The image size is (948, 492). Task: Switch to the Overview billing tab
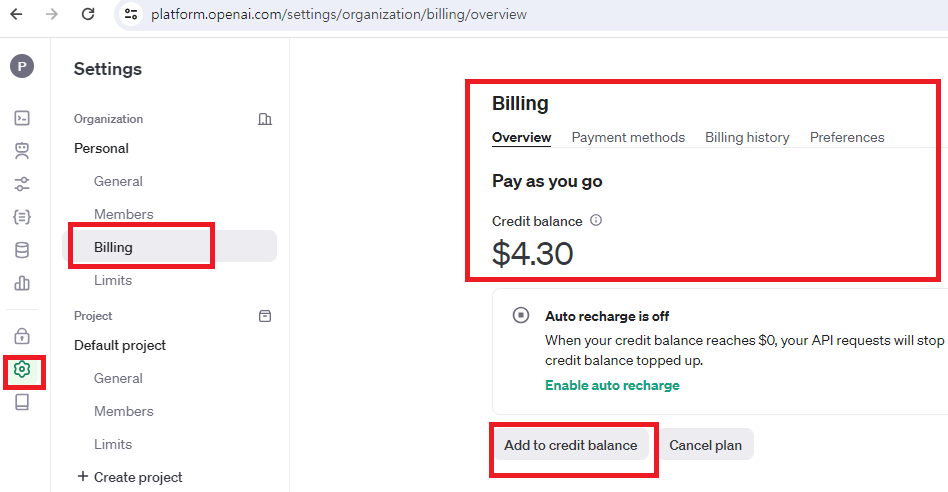pyautogui.click(x=521, y=137)
